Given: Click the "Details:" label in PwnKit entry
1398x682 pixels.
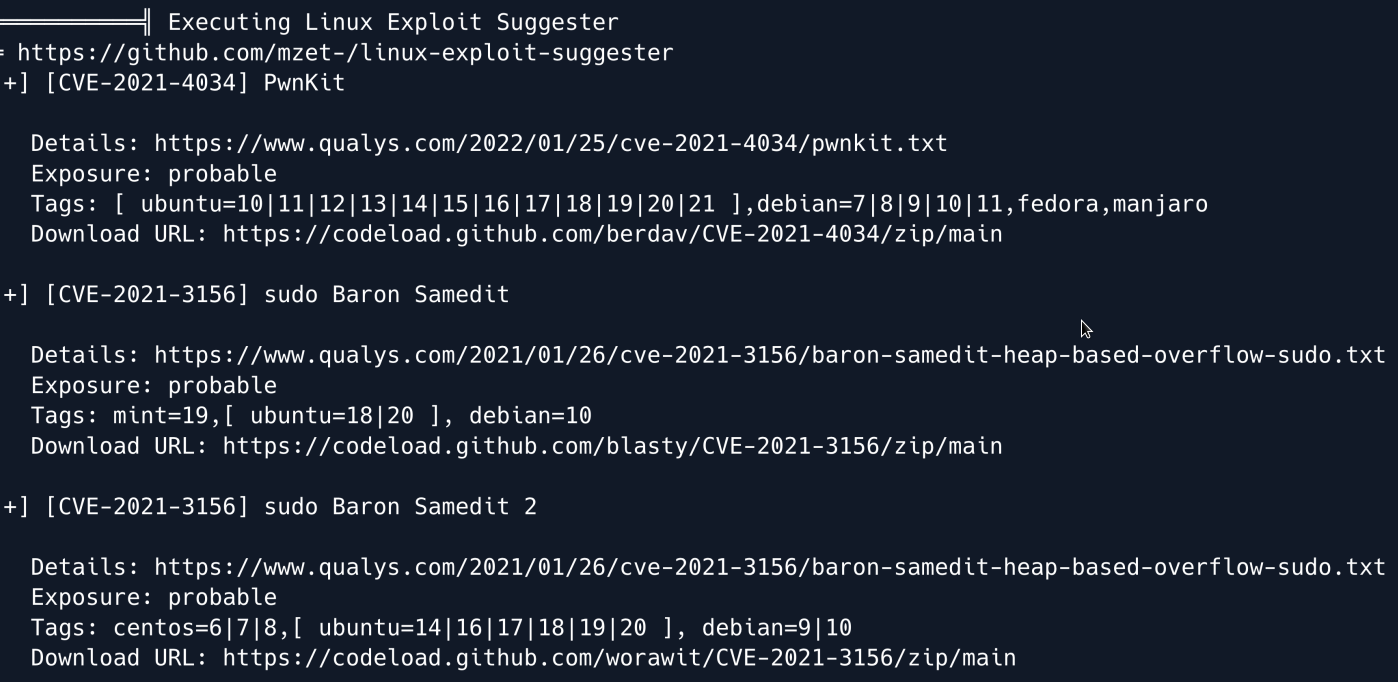Looking at the screenshot, I should (x=85, y=144).
